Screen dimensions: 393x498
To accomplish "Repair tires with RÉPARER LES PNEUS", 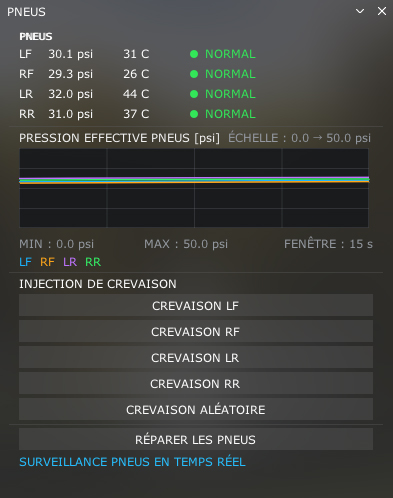I will click(196, 439).
